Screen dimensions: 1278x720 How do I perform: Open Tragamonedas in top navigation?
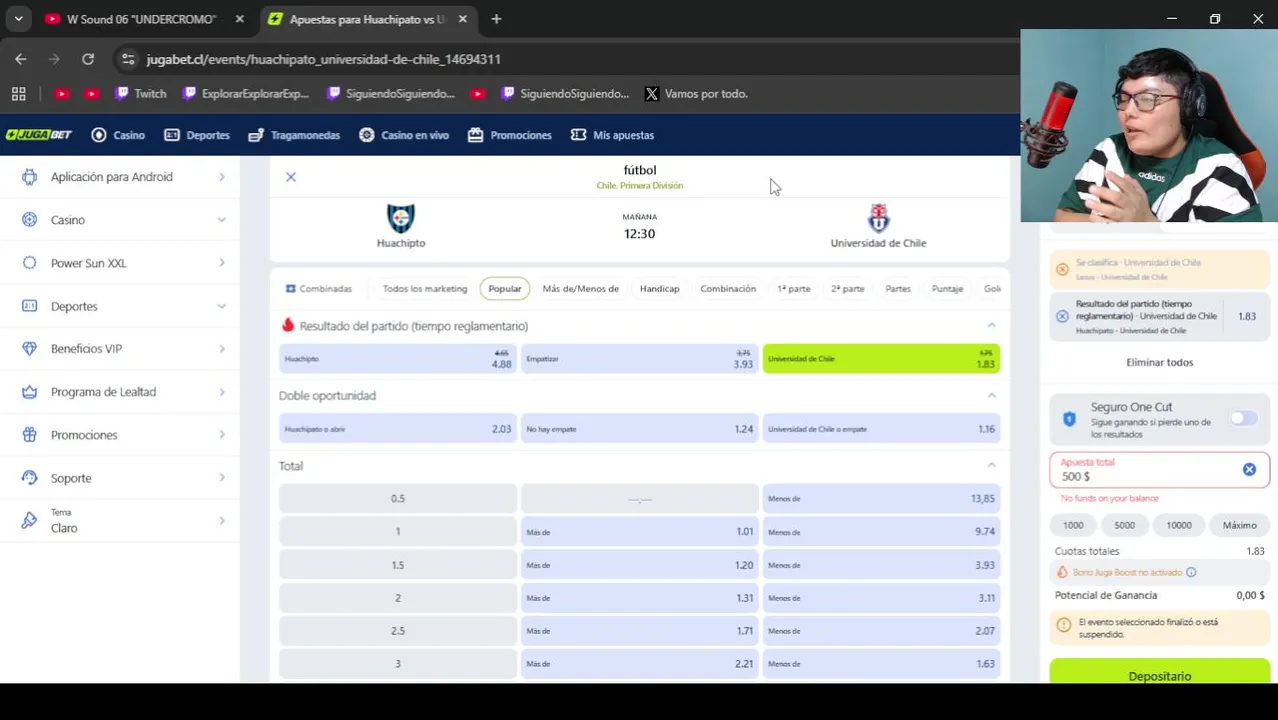(x=294, y=135)
